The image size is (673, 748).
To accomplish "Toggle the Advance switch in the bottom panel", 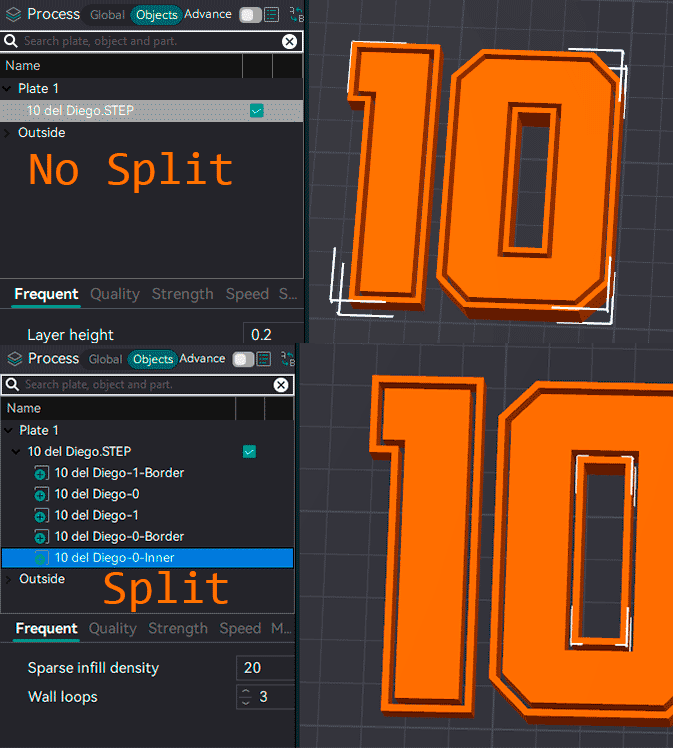I will (x=241, y=359).
